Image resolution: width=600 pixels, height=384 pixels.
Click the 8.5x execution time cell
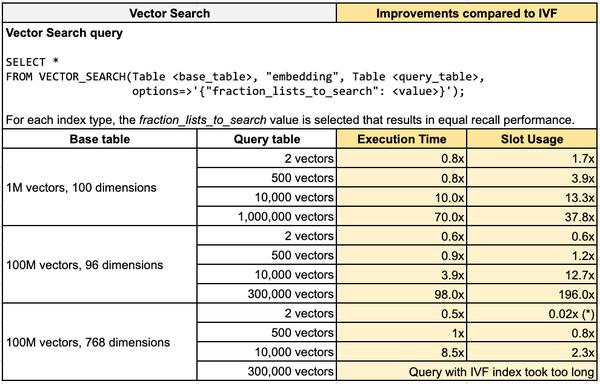[401, 352]
